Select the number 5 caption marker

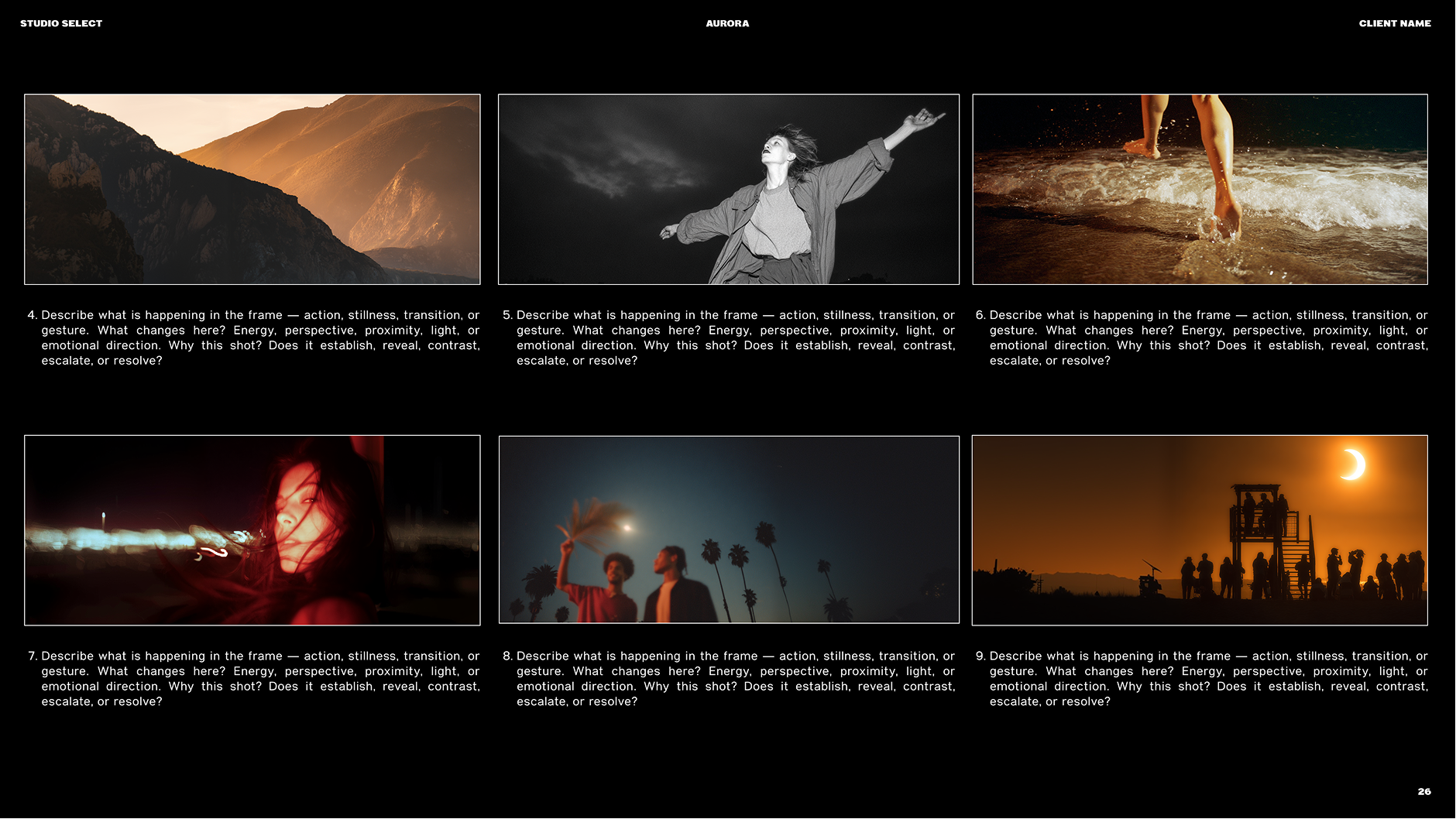[x=507, y=315]
